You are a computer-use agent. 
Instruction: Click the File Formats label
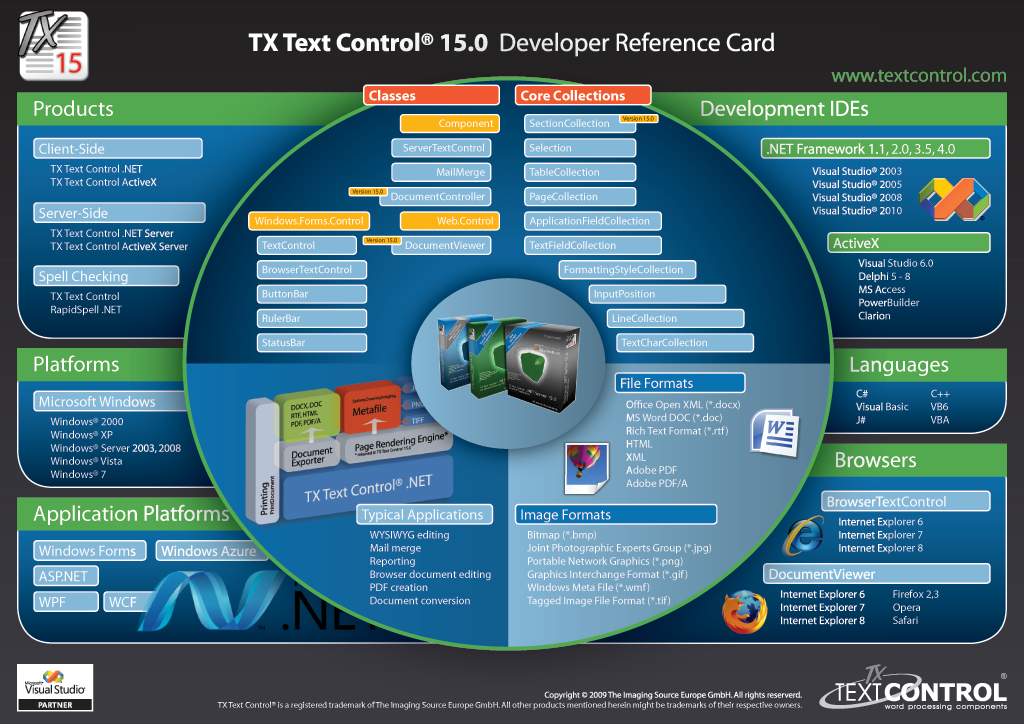pyautogui.click(x=680, y=383)
